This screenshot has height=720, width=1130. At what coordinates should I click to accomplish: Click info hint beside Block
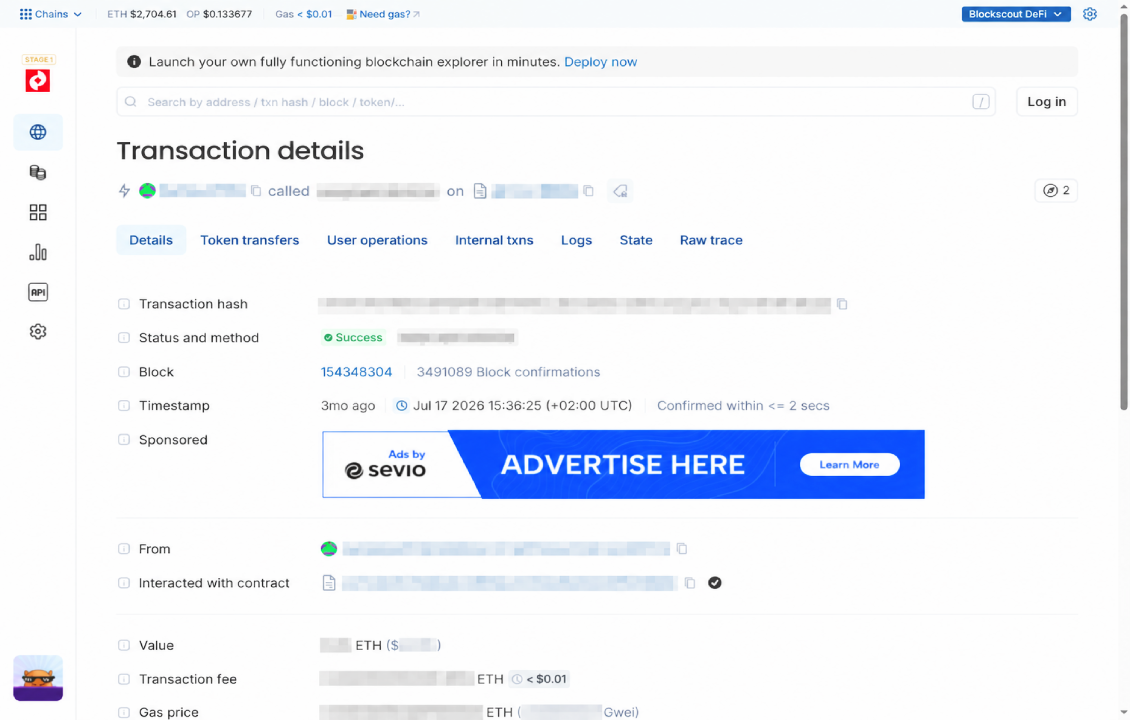click(x=124, y=372)
